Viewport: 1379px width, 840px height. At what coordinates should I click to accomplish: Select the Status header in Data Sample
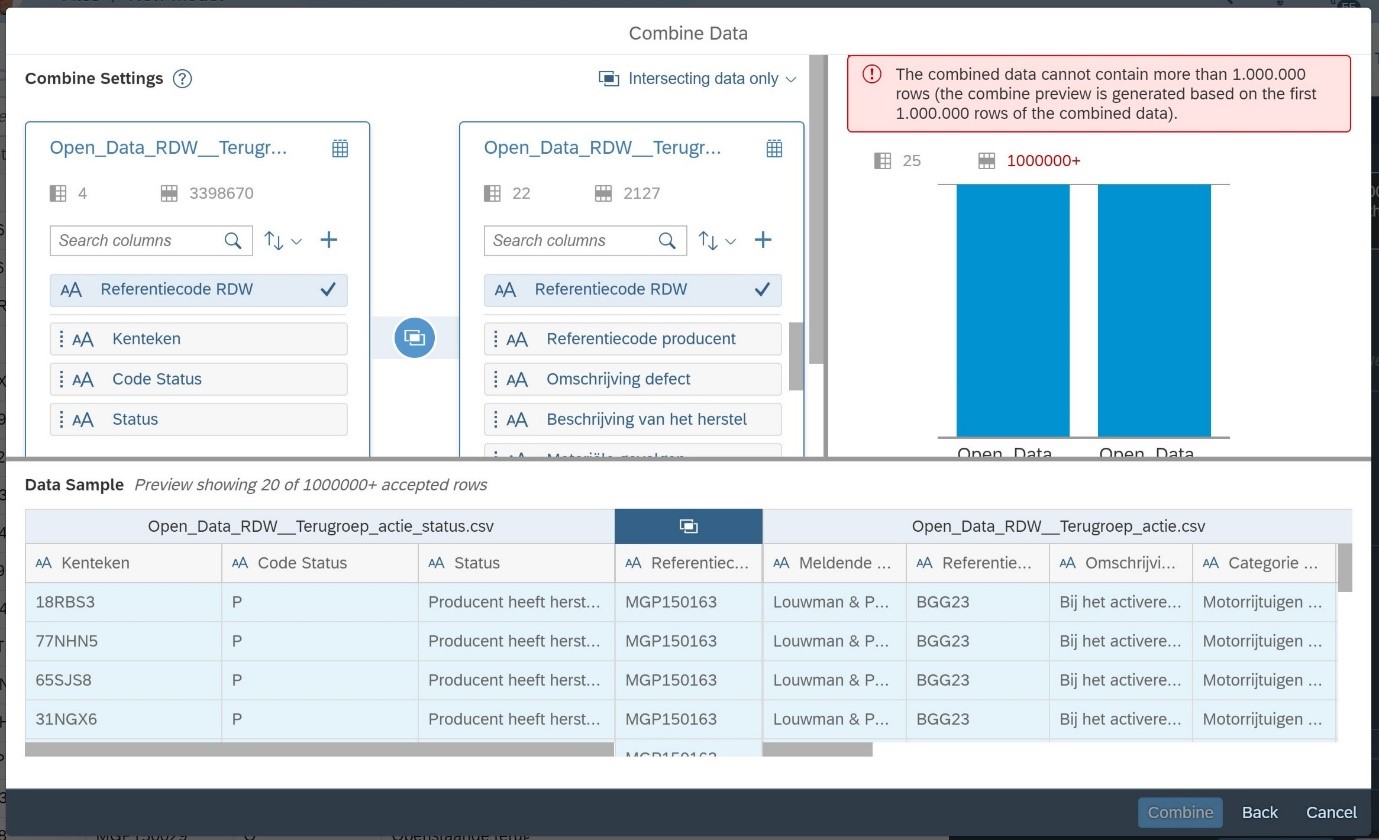click(x=516, y=563)
